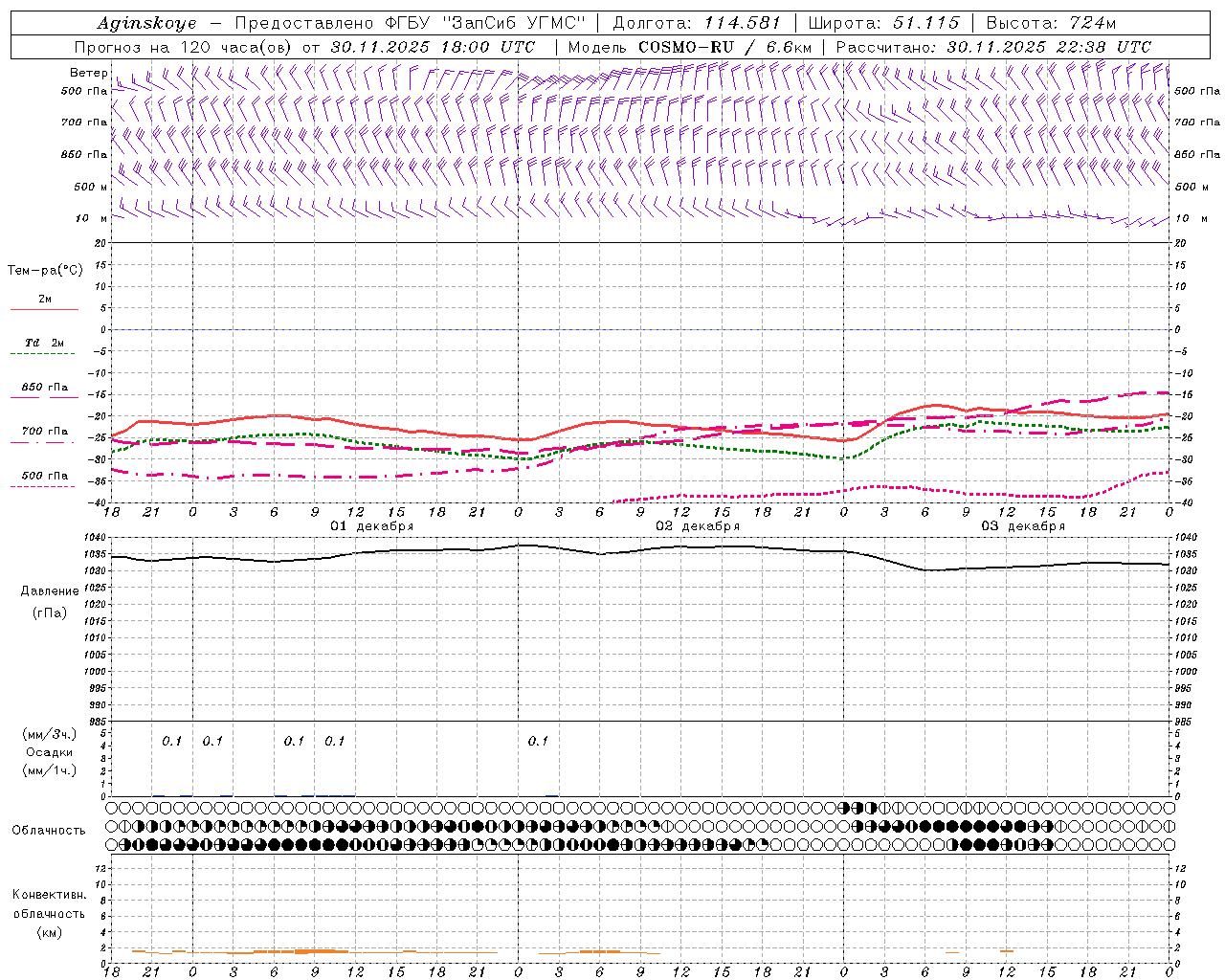
Task: Click the Рассчитано: 30.11.2025 22:38 UTC text
Action: click(x=993, y=47)
